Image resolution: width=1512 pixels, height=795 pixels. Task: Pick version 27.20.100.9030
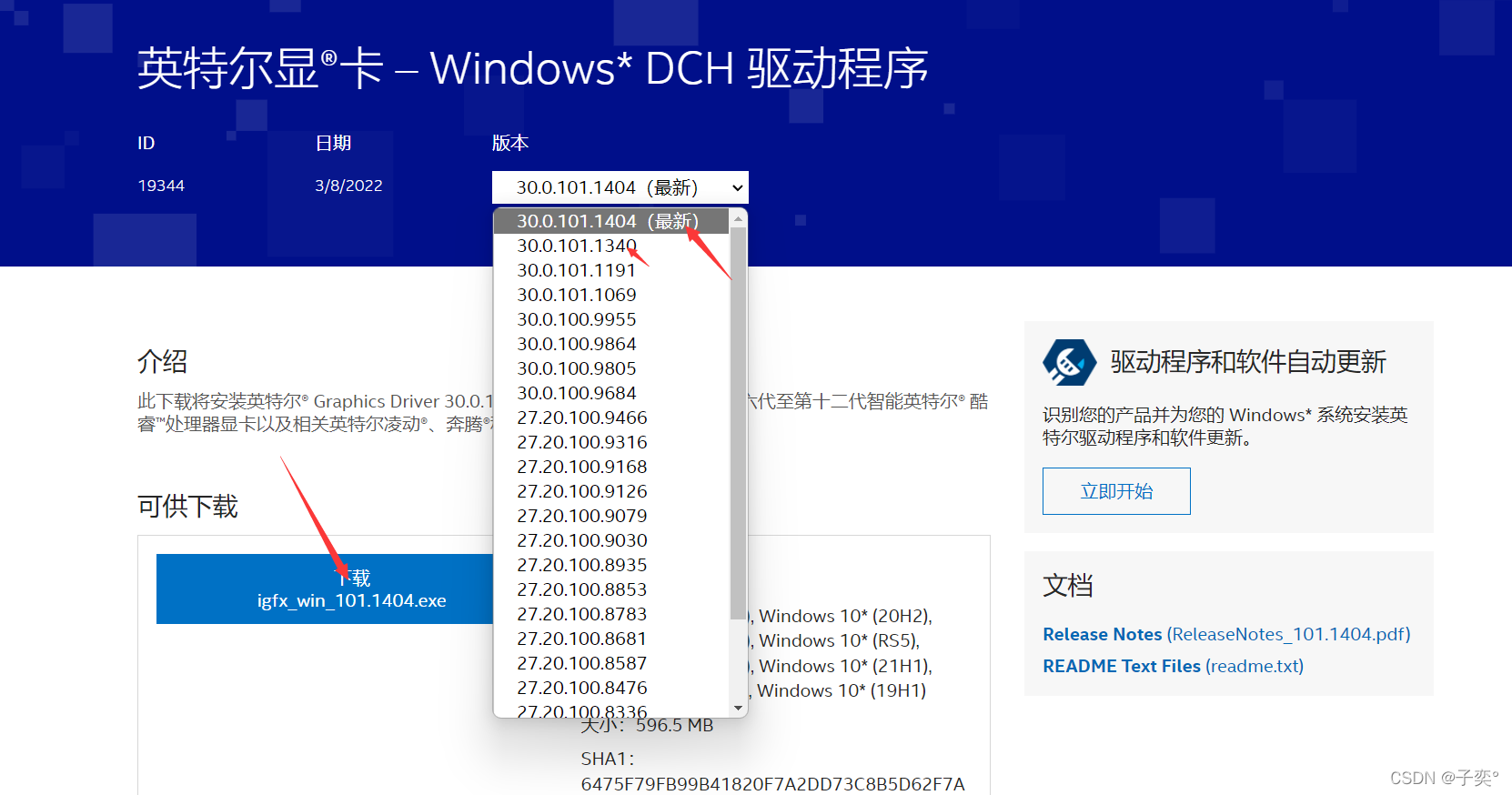[x=611, y=540]
